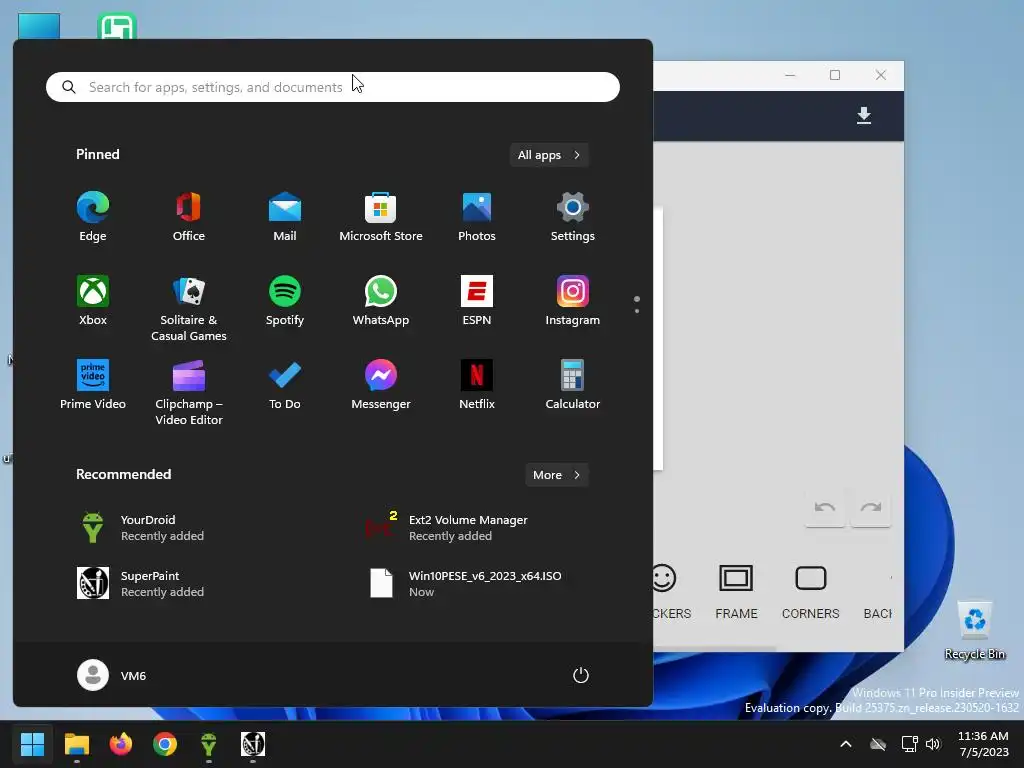
Task: Open Clipchamp – Video Editor
Action: [189, 392]
